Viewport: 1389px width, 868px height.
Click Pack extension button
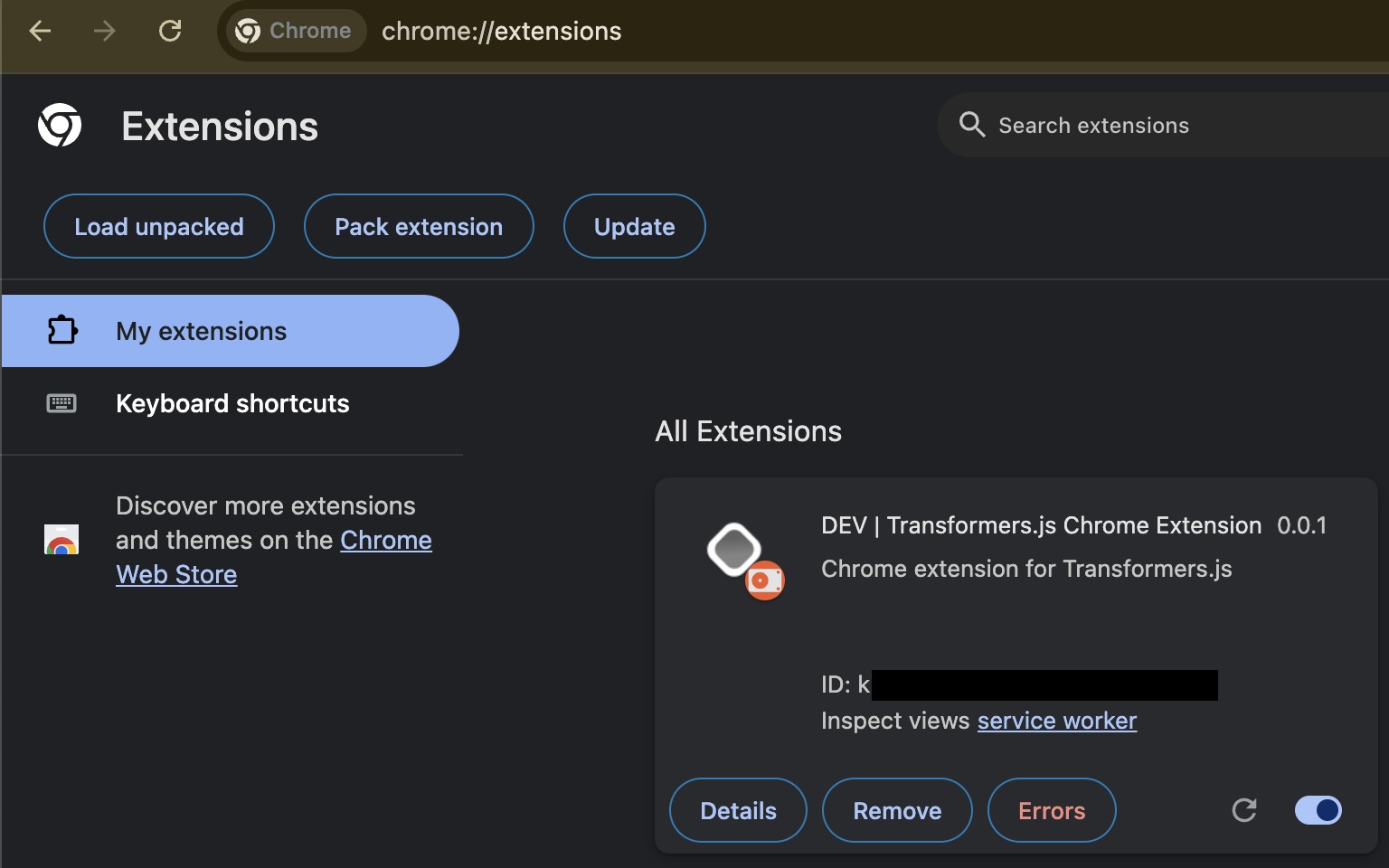[419, 226]
